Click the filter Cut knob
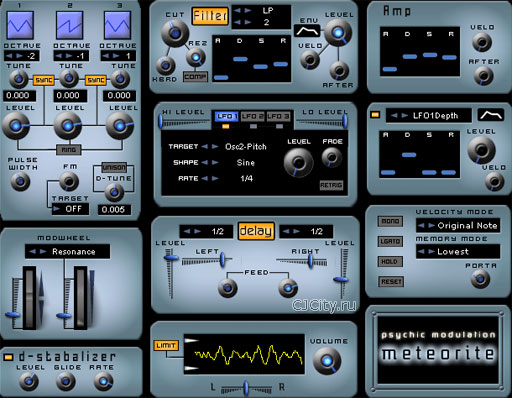 [175, 33]
